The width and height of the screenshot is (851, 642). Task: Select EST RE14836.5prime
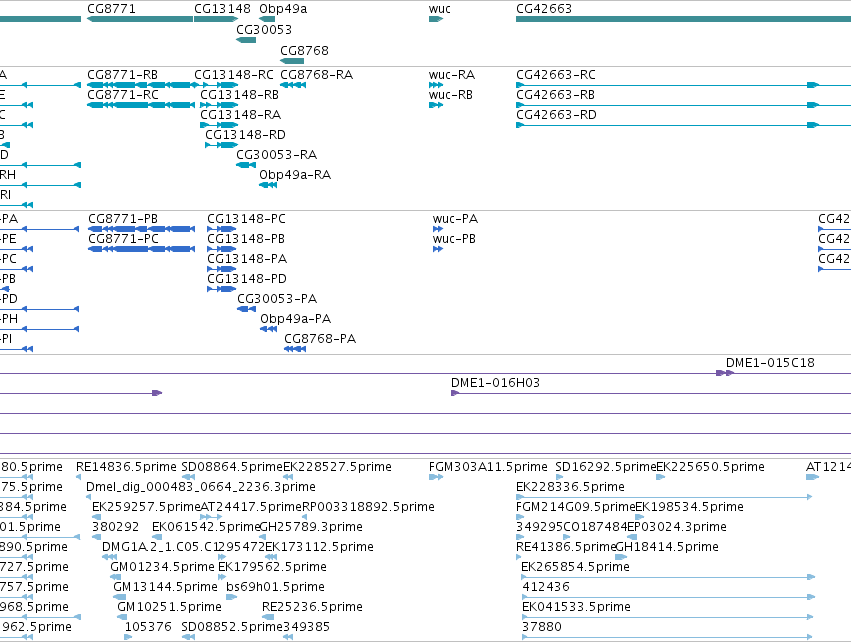[126, 467]
